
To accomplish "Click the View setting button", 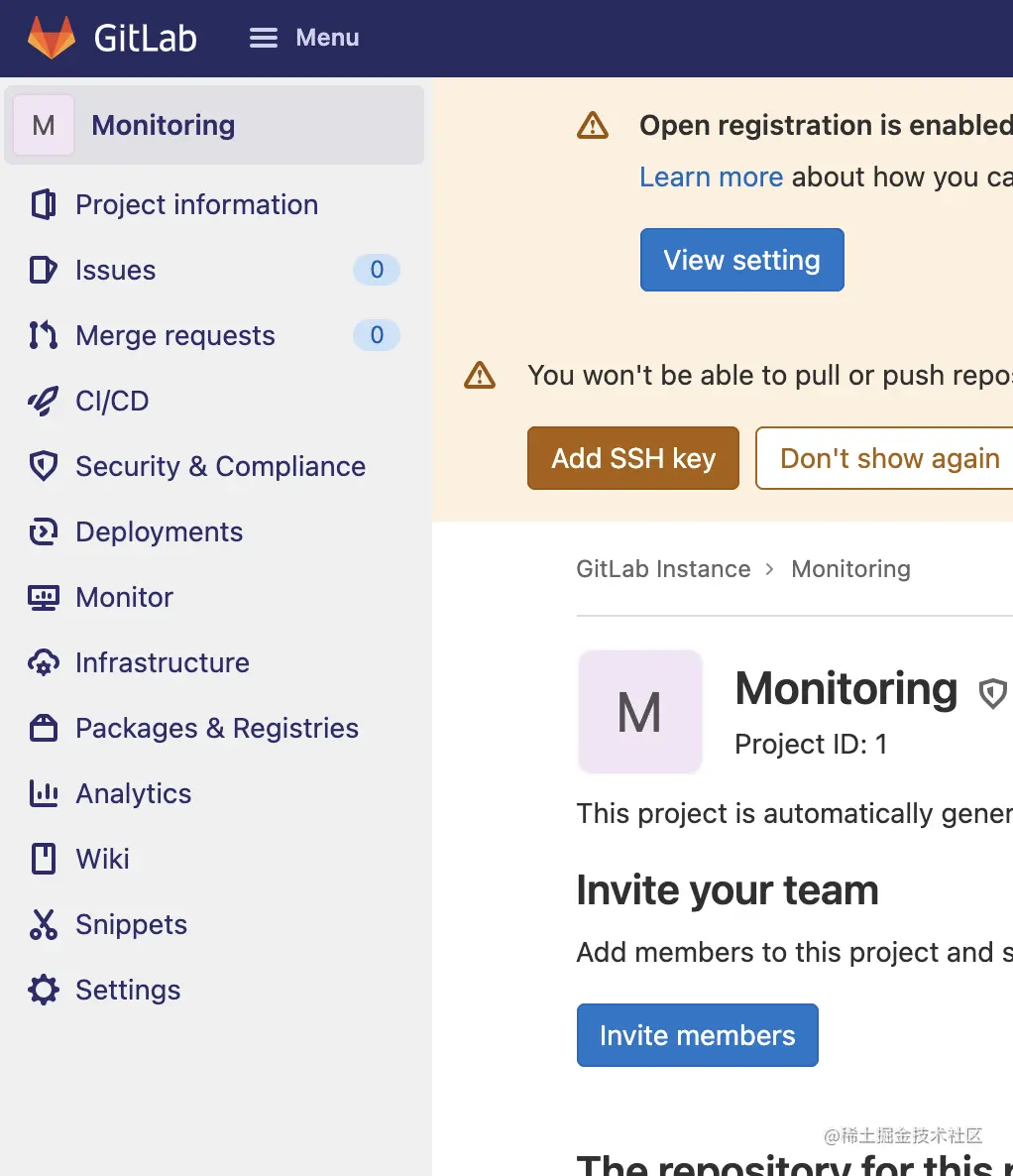I will click(742, 260).
